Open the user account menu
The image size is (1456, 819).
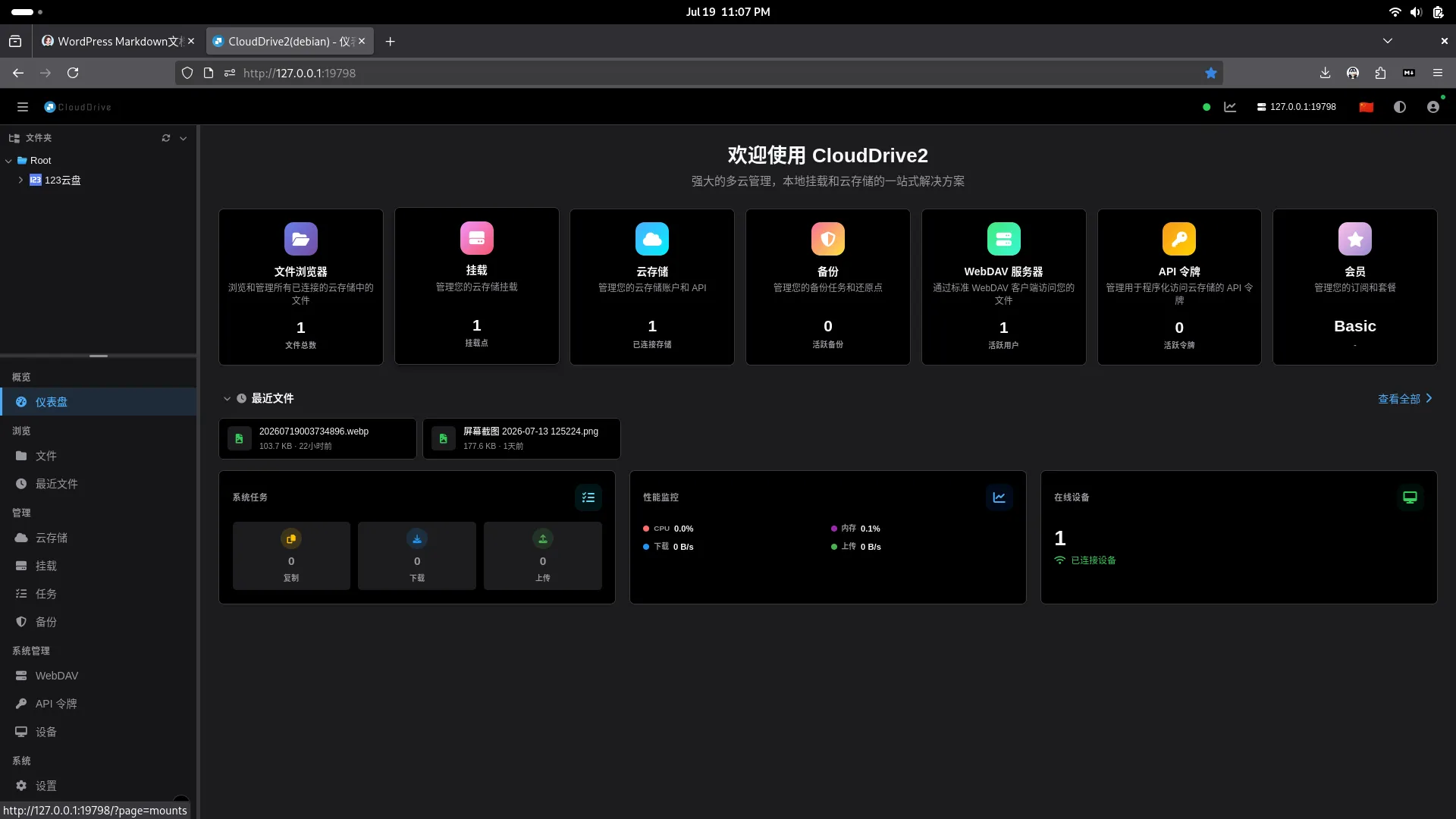1433,107
